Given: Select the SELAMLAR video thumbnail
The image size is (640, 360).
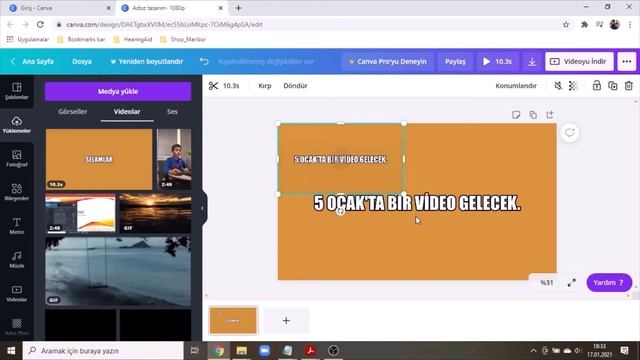Looking at the screenshot, I should pyautogui.click(x=99, y=159).
